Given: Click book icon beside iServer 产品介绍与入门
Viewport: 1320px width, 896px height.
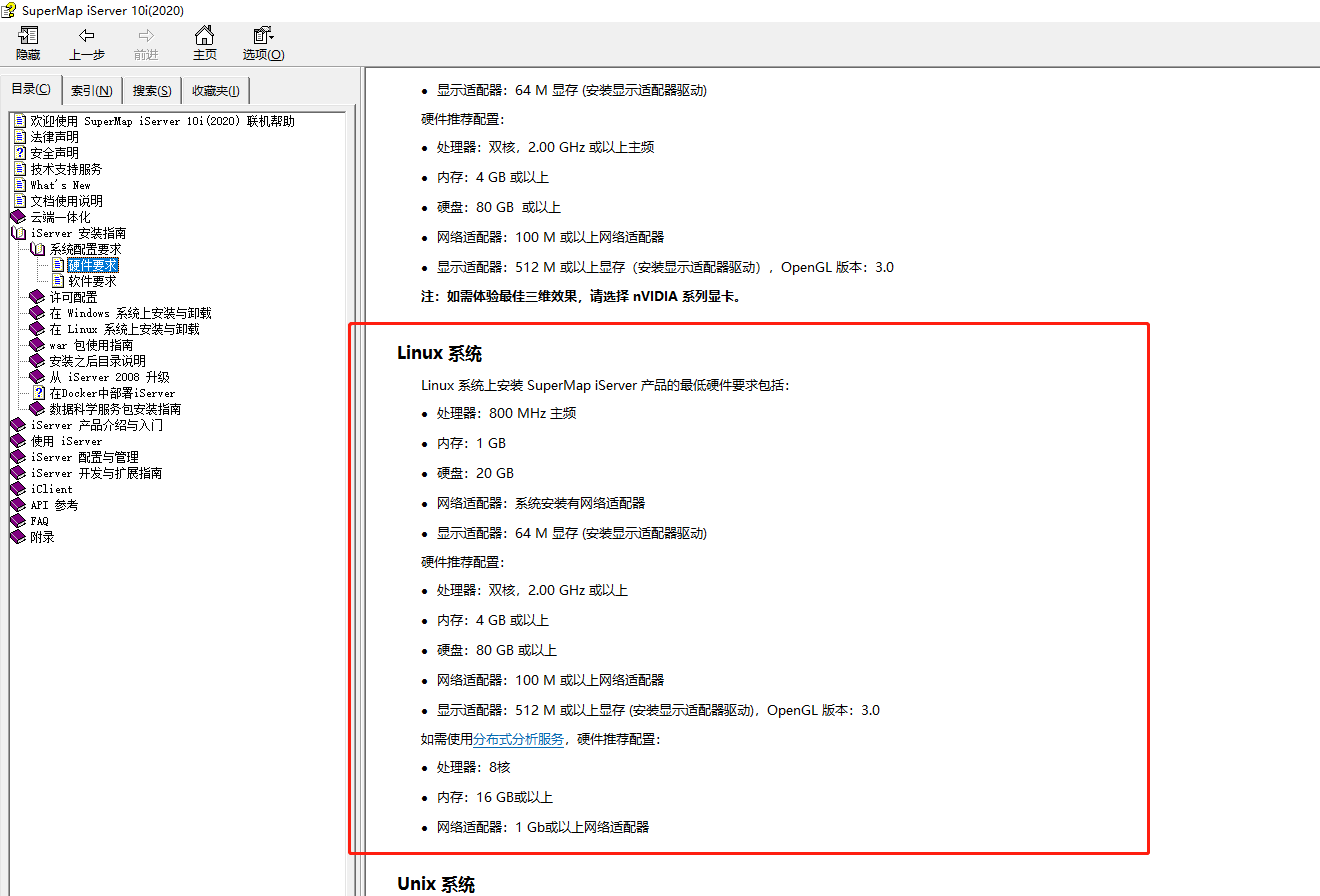Looking at the screenshot, I should coord(19,425).
